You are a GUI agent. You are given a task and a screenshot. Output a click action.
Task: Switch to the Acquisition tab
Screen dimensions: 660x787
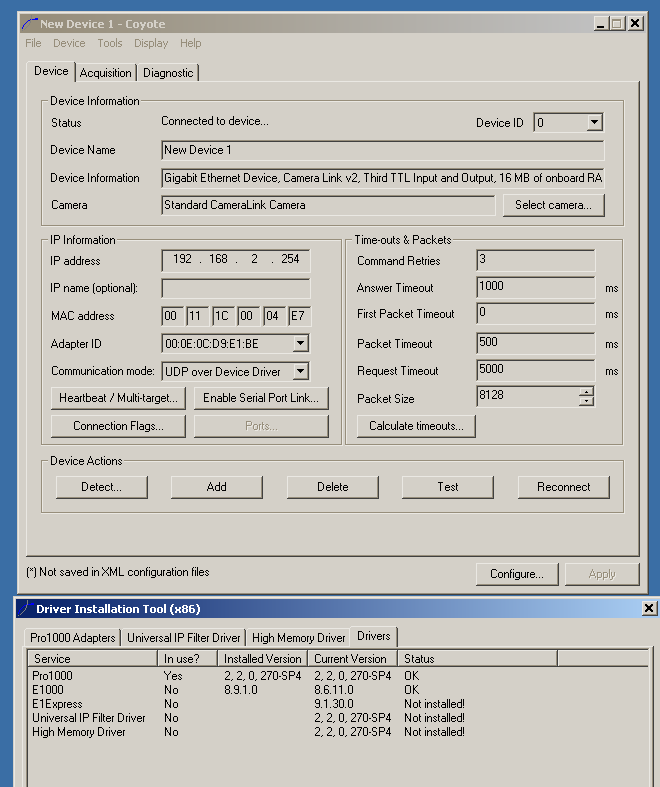(x=105, y=73)
